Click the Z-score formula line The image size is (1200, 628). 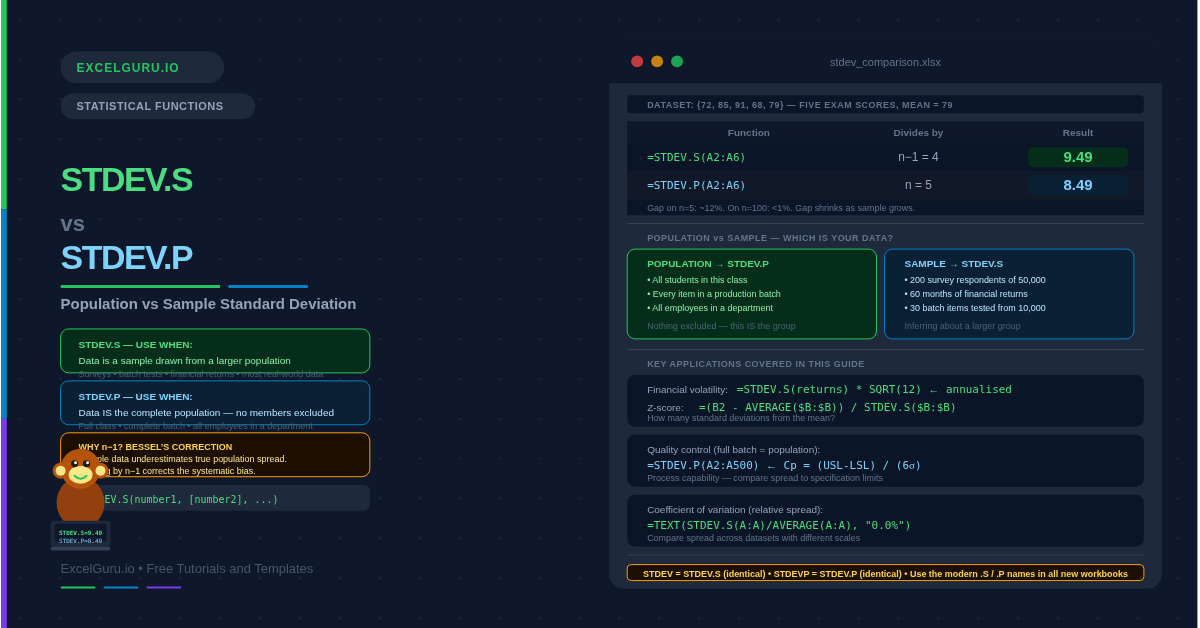coord(826,407)
